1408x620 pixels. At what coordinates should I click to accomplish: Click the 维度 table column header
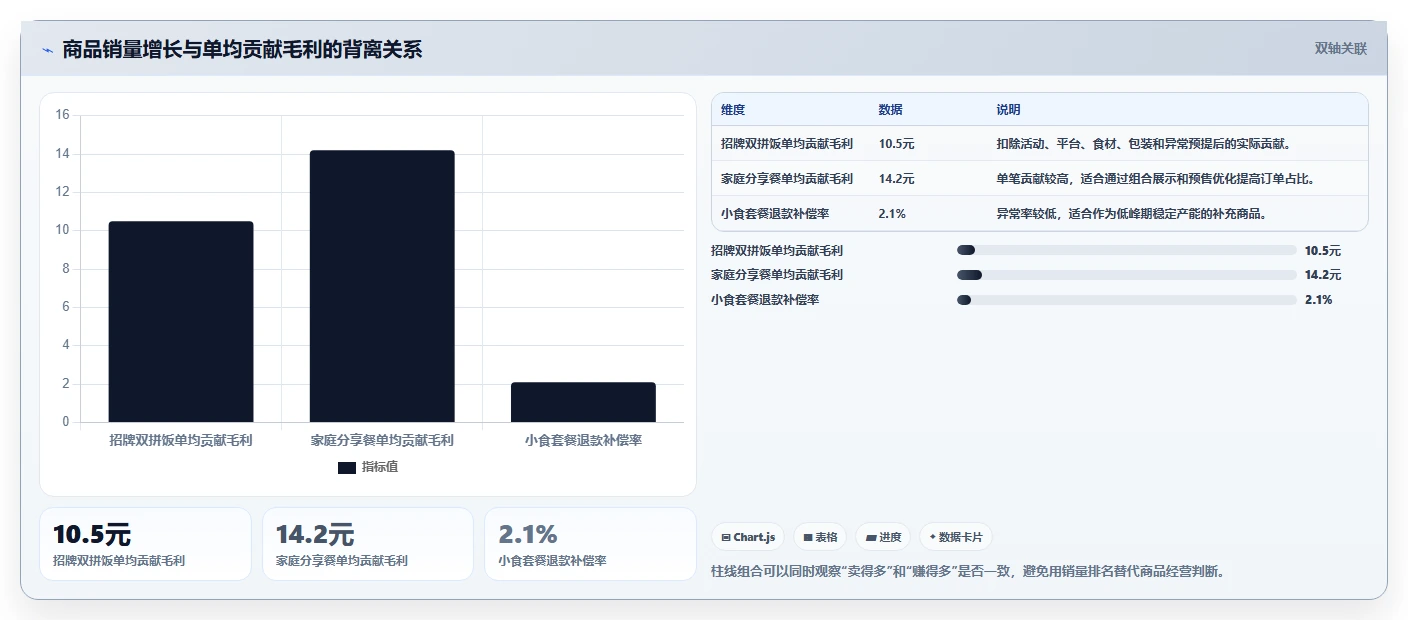tap(733, 110)
